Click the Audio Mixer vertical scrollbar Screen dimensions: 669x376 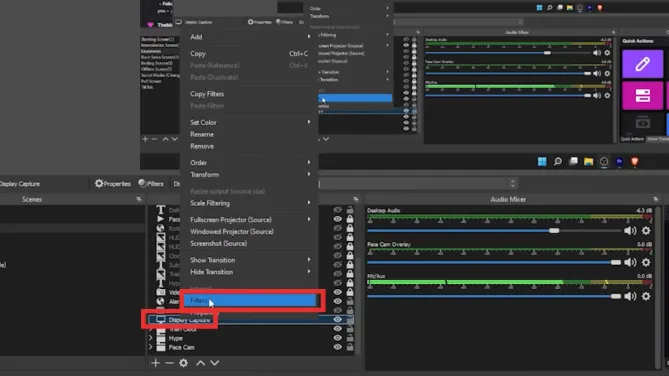pos(658,287)
